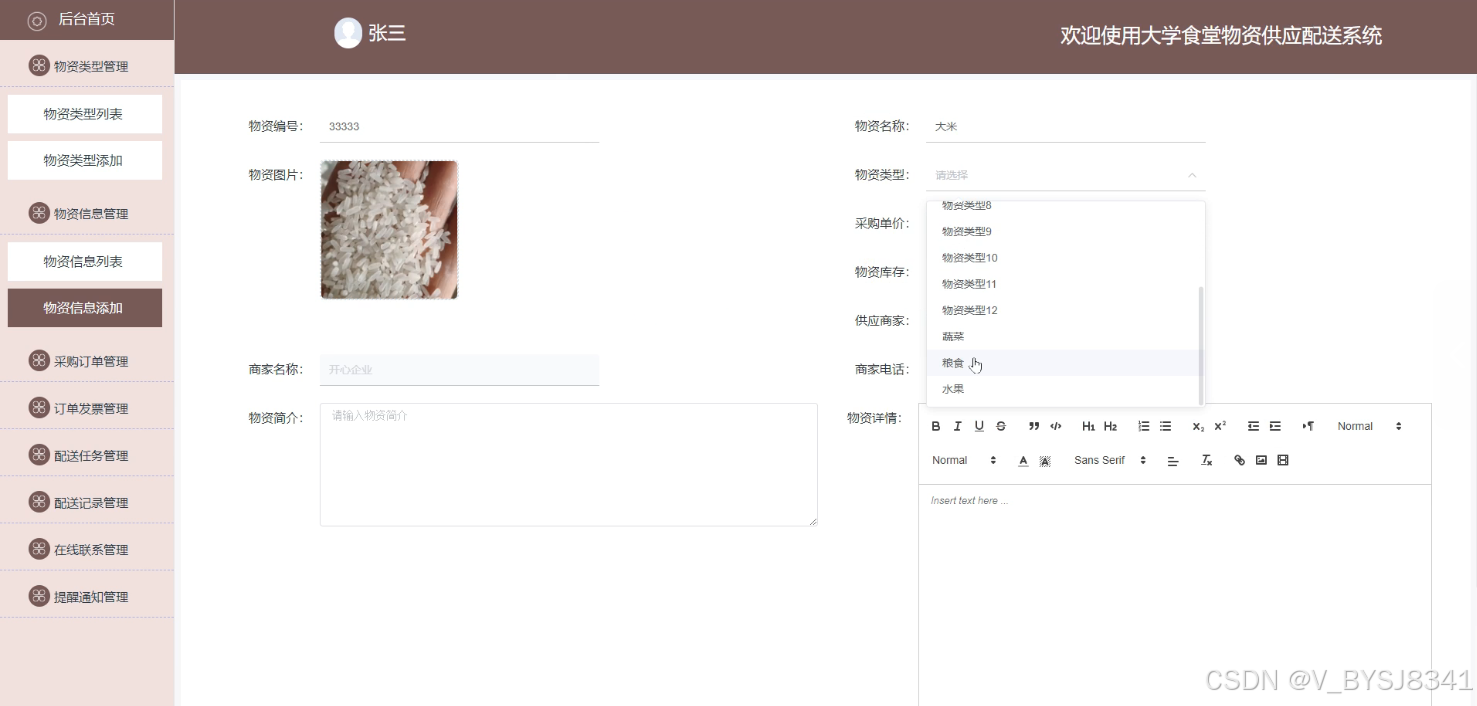Apply Heading 1 style
The width and height of the screenshot is (1477, 706).
click(1088, 426)
